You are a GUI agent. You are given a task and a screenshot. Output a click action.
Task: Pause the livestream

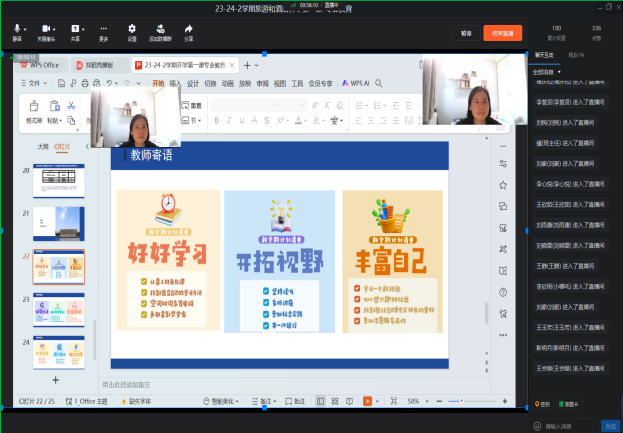coord(466,32)
